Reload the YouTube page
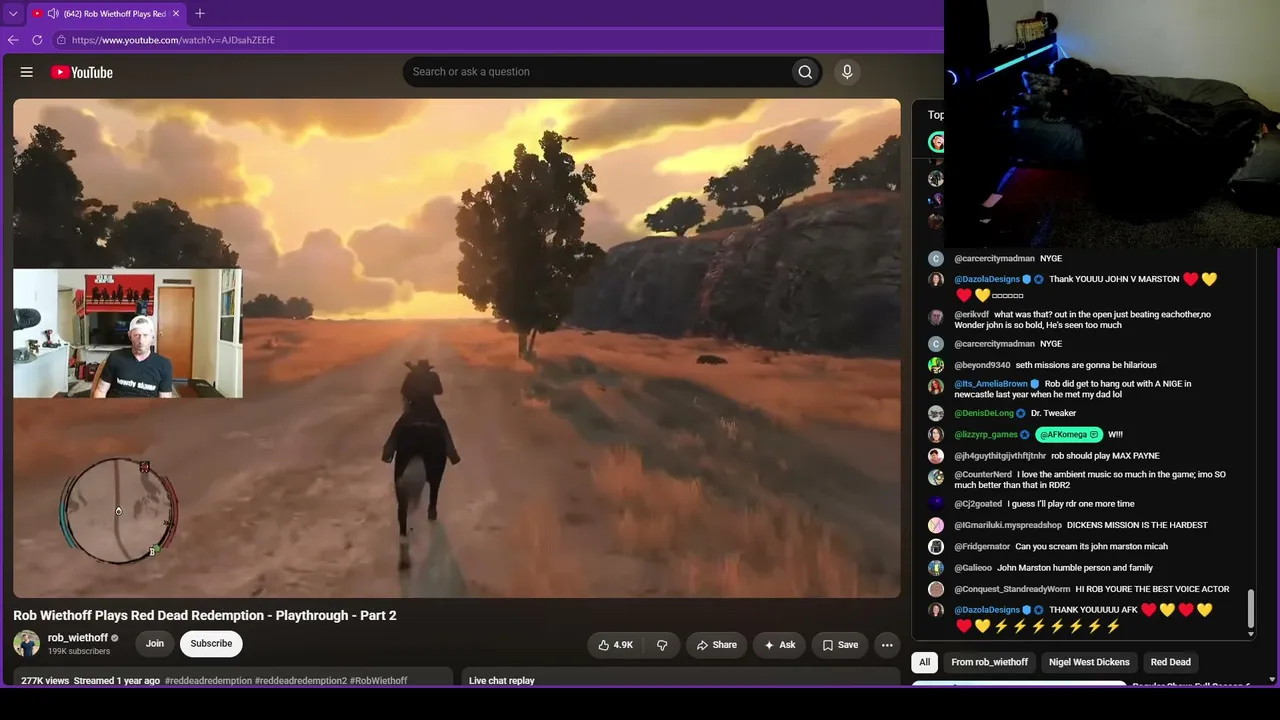The image size is (1280, 720). 37,40
